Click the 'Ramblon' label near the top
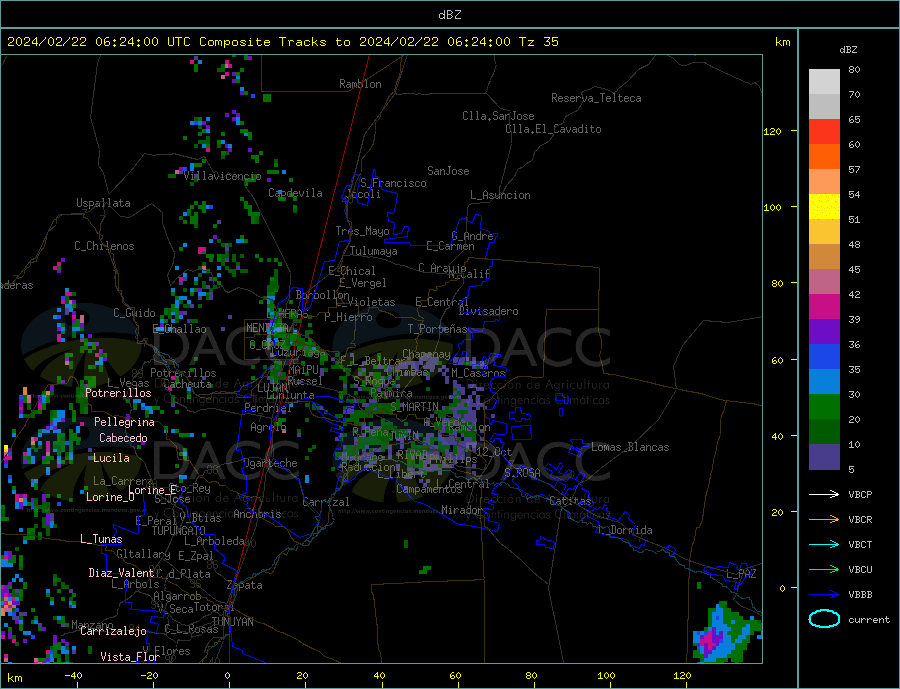This screenshot has width=900, height=689. pyautogui.click(x=360, y=84)
